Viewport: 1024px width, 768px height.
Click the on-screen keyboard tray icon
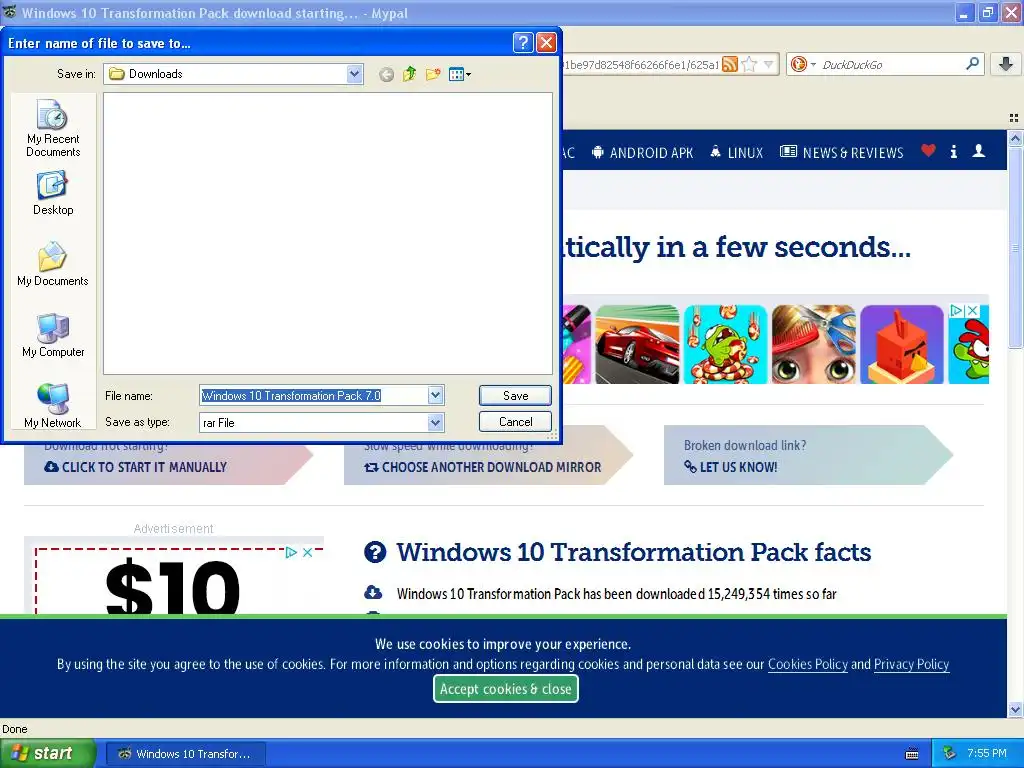[912, 754]
